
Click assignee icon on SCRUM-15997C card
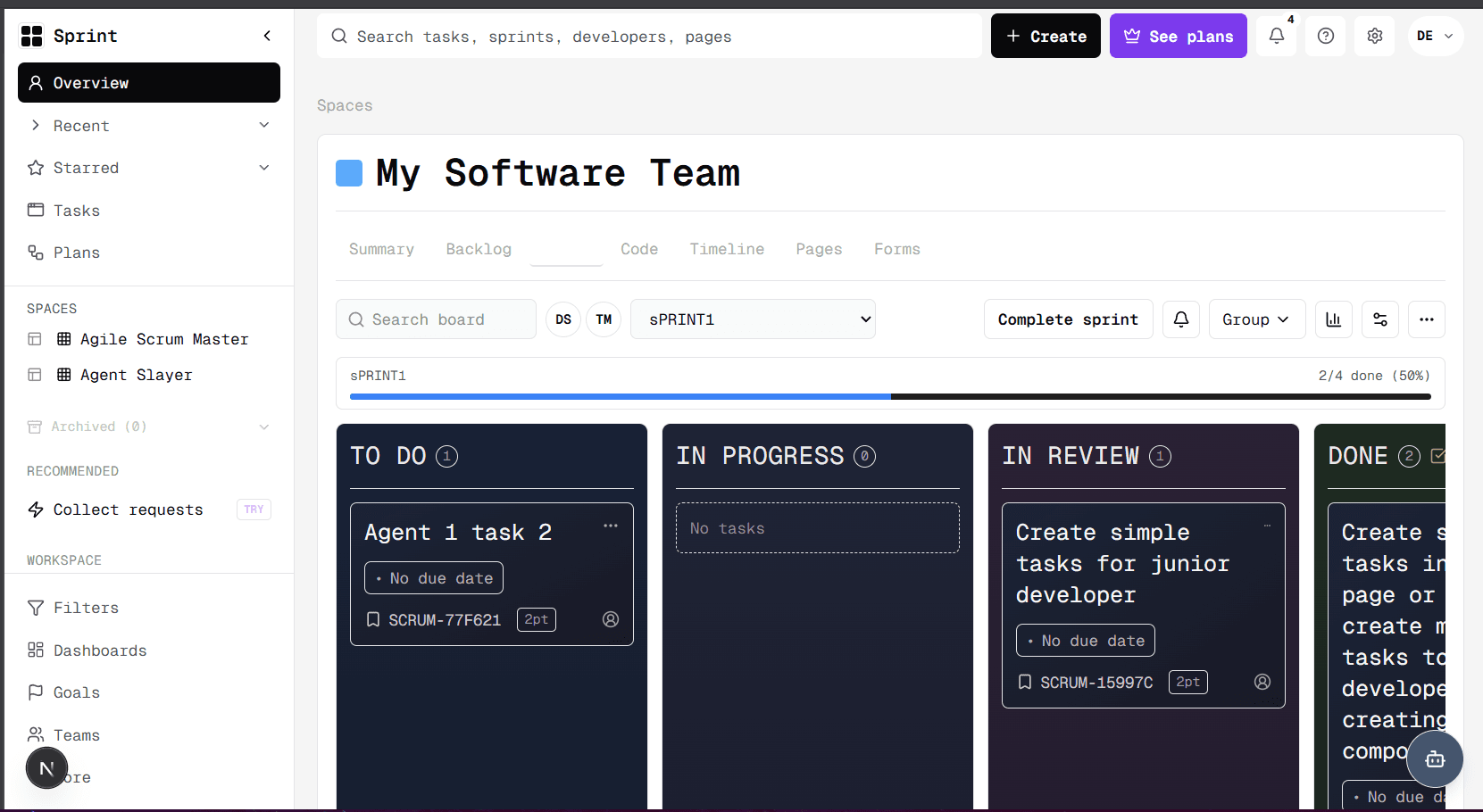(x=1262, y=682)
